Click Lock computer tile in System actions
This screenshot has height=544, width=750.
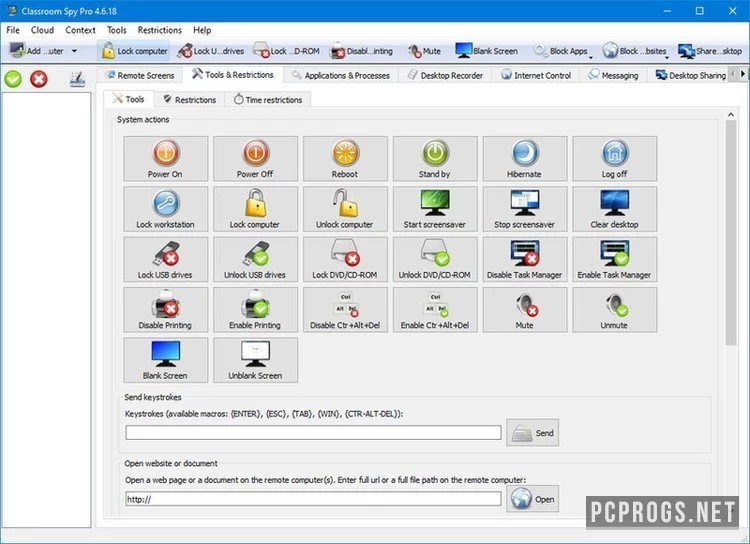click(x=255, y=209)
